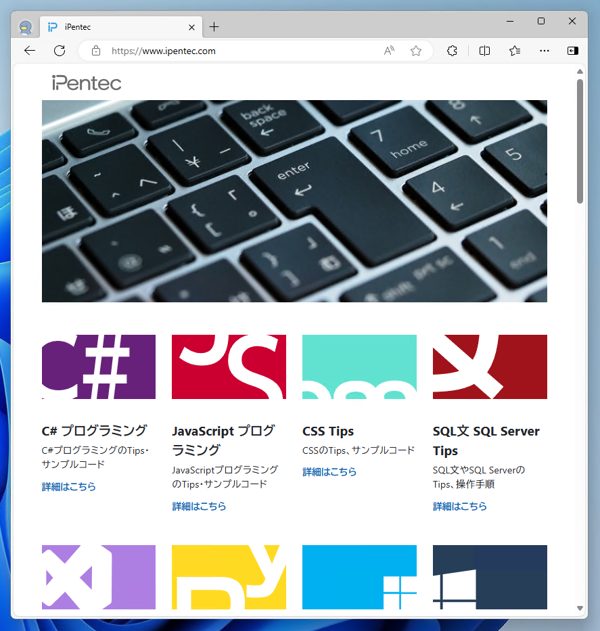The width and height of the screenshot is (600, 631).
Task: Click the SQL dark red thumbnail
Action: tap(490, 367)
